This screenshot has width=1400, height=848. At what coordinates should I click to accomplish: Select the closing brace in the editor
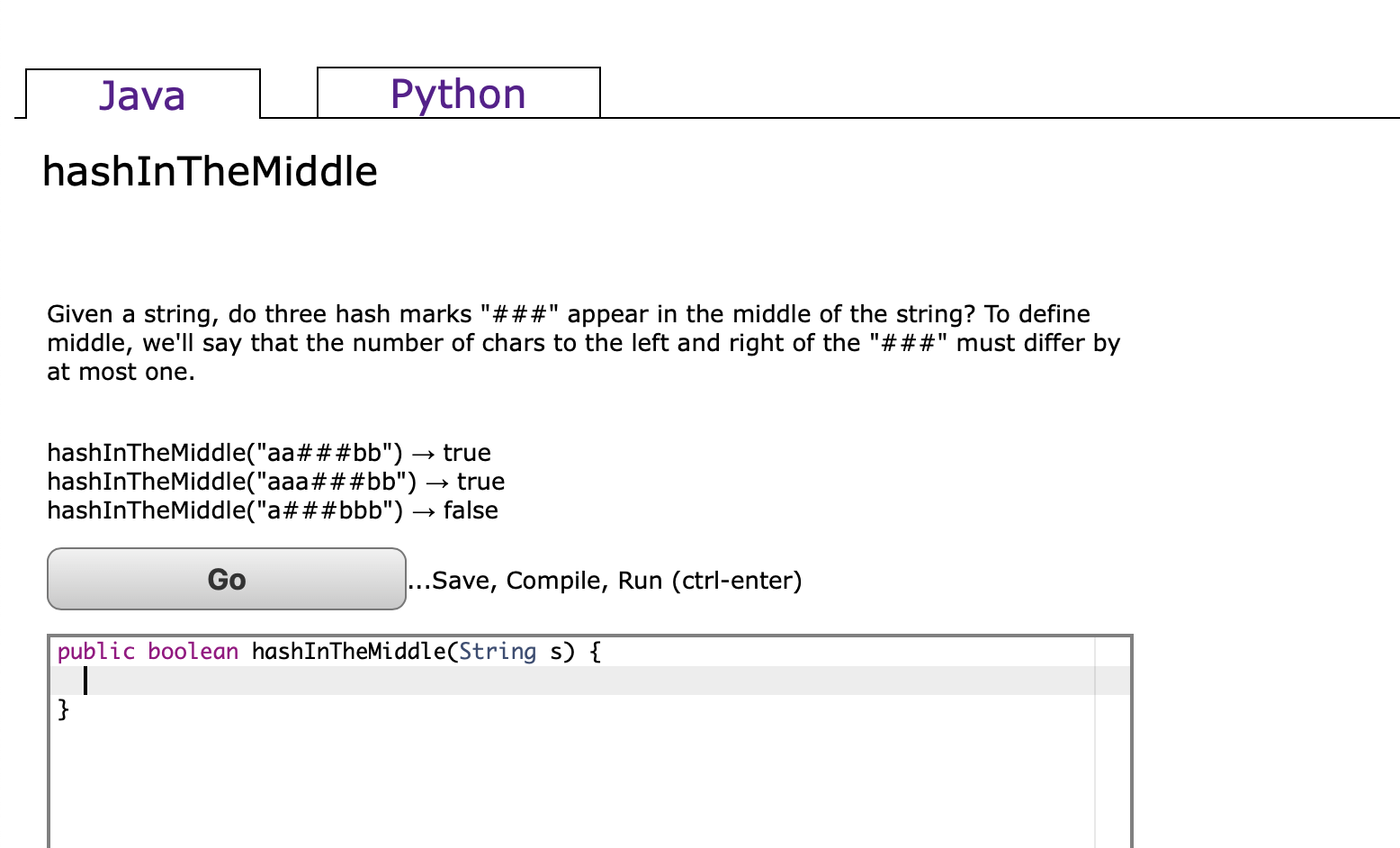click(x=63, y=710)
